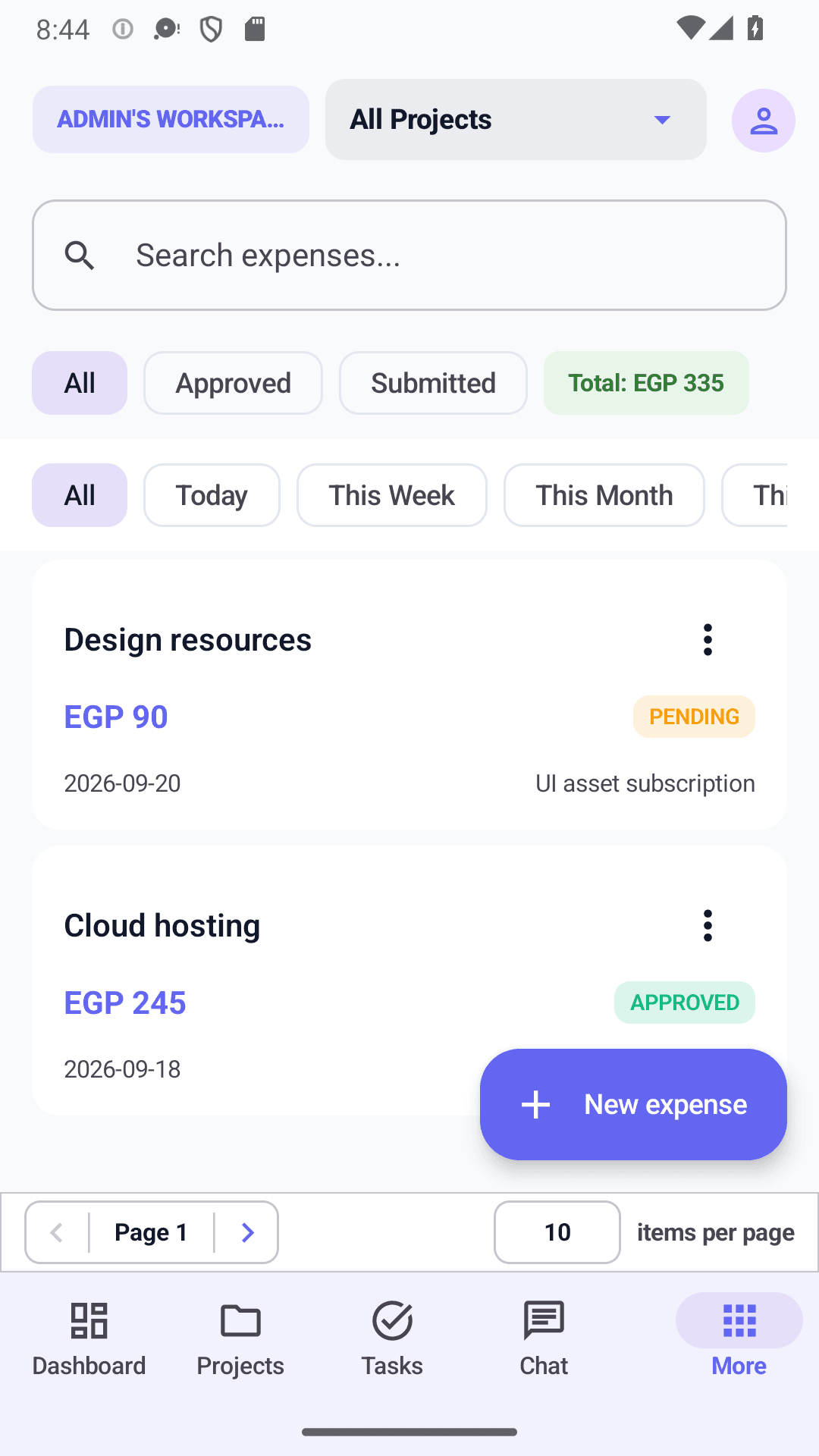Open the user profile avatar icon

click(763, 121)
